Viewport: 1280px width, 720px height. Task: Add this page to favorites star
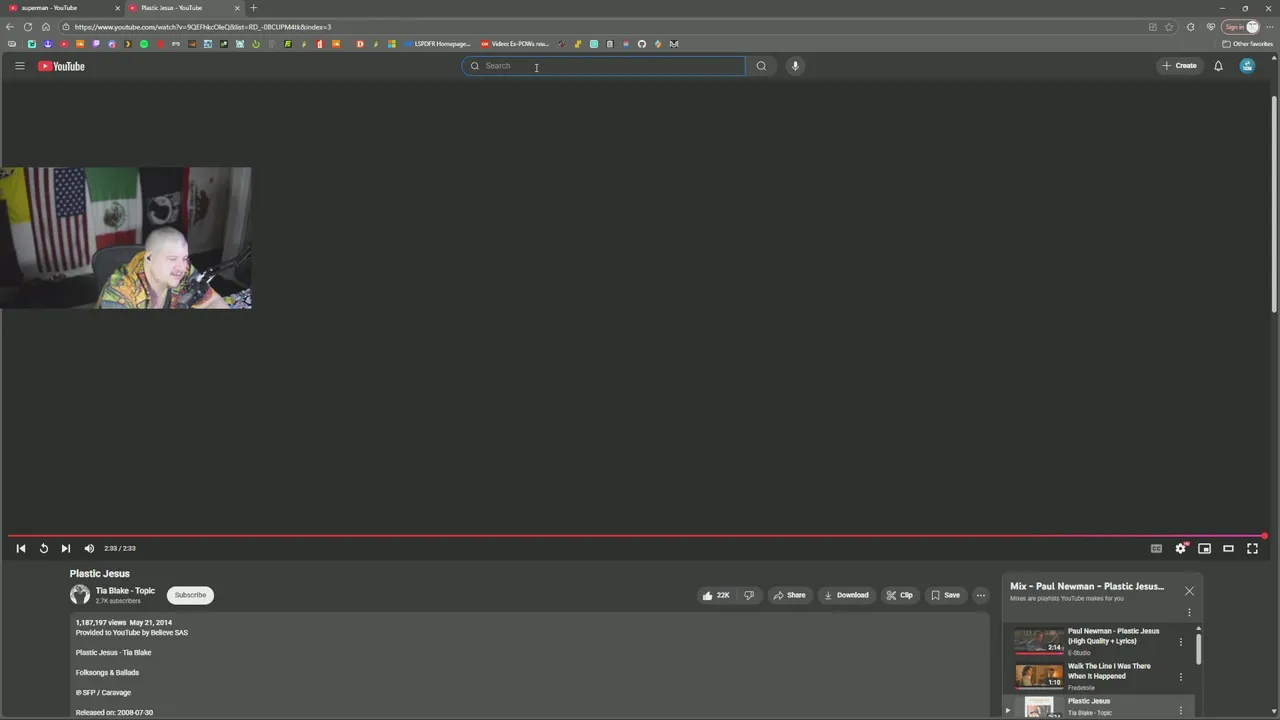pyautogui.click(x=1169, y=27)
